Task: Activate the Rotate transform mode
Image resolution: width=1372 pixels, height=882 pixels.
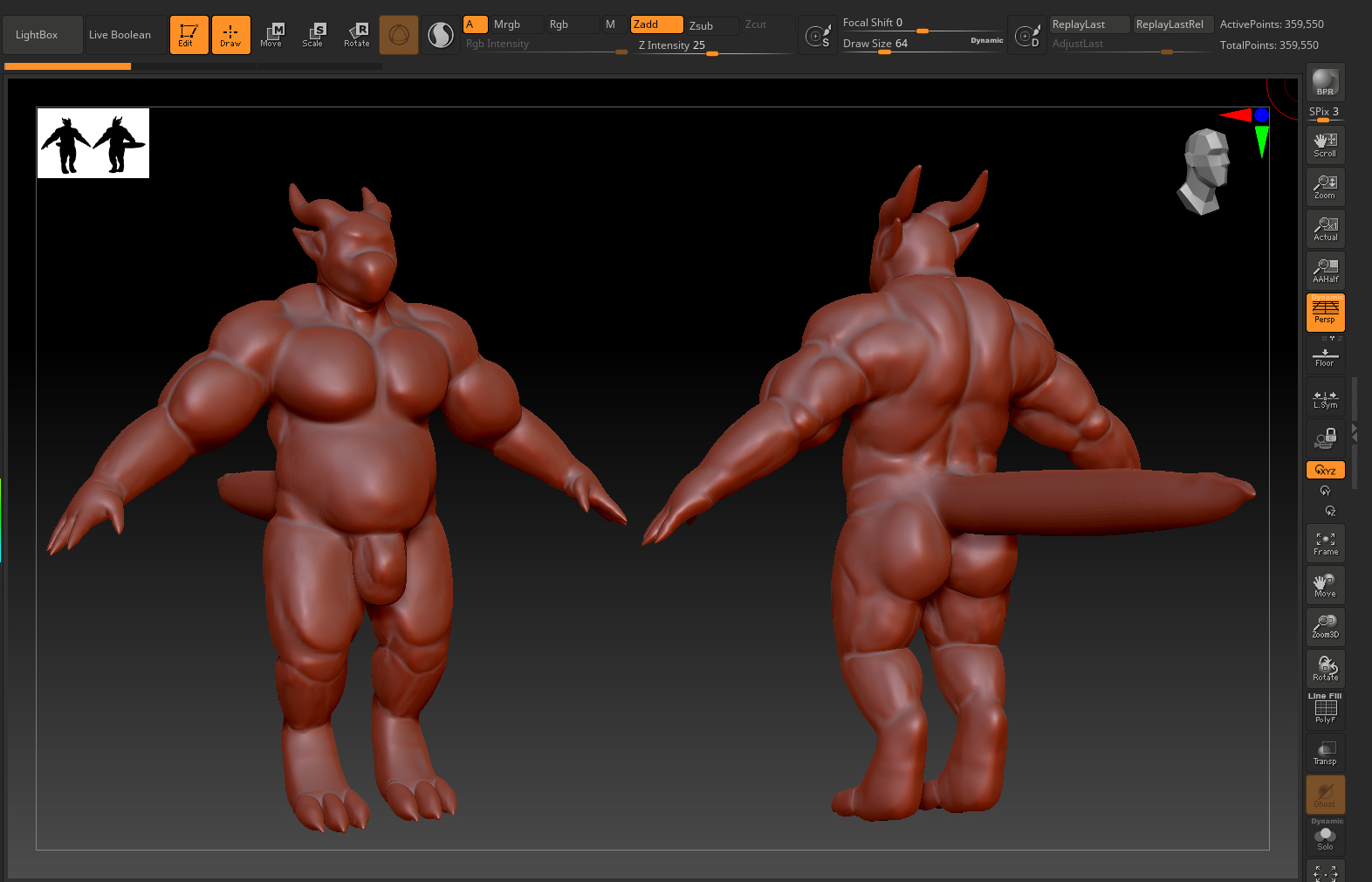Action: click(357, 35)
